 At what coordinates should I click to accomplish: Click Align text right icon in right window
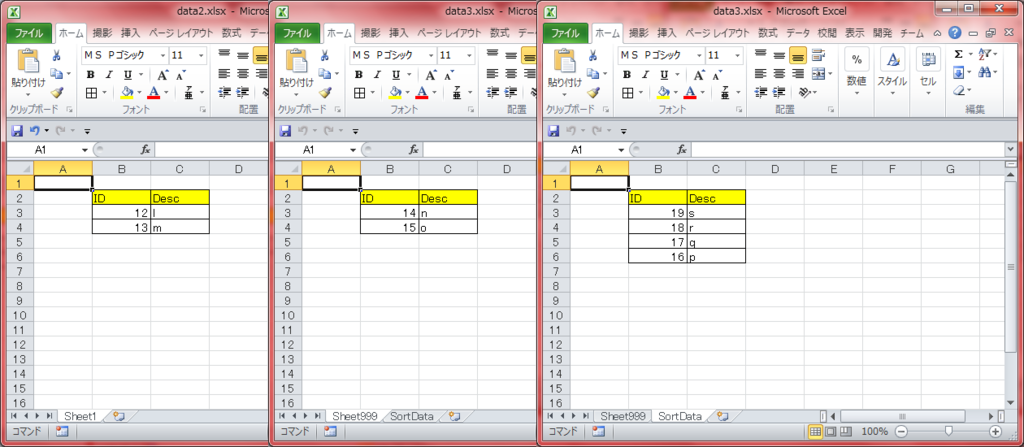tap(798, 74)
